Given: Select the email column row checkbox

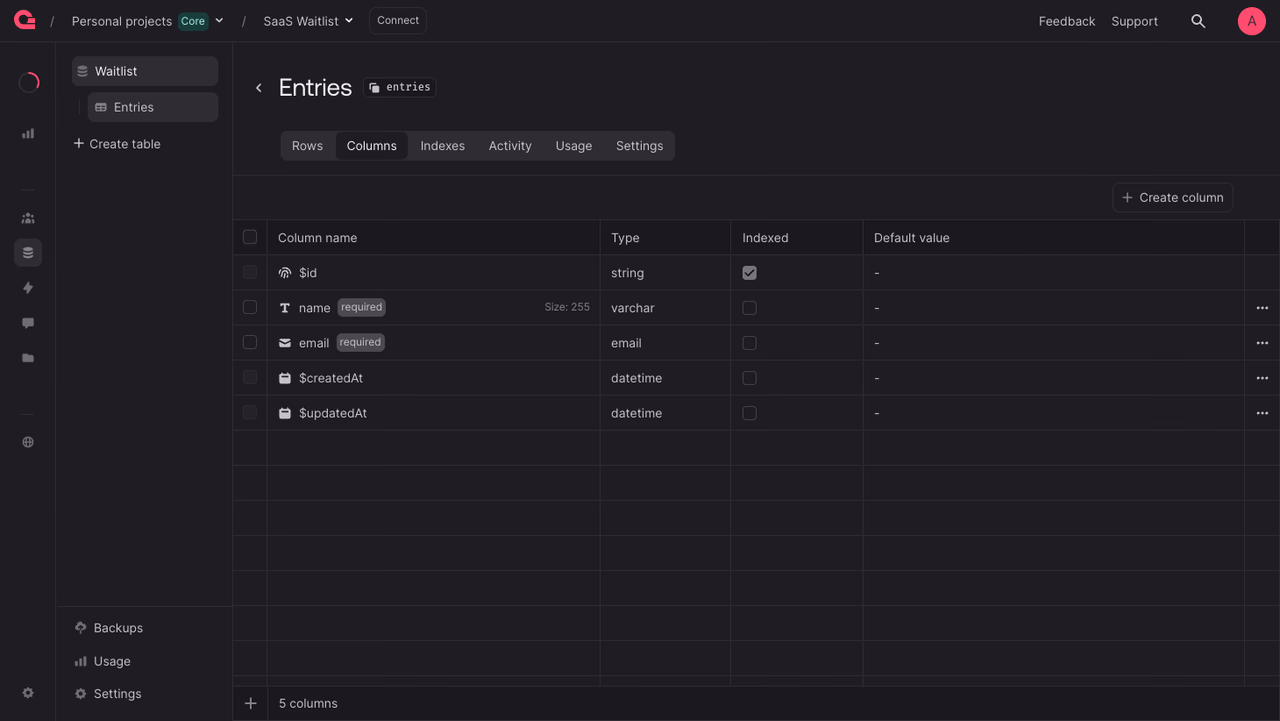Looking at the screenshot, I should click(x=250, y=342).
